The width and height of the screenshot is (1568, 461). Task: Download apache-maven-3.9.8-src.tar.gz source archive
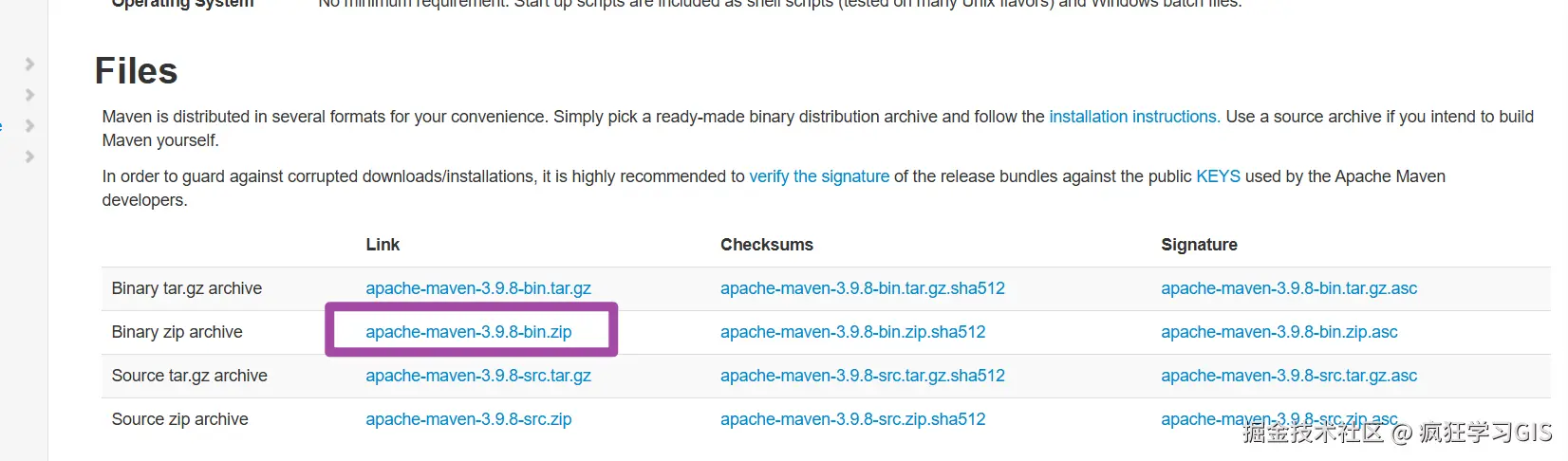pyautogui.click(x=478, y=376)
